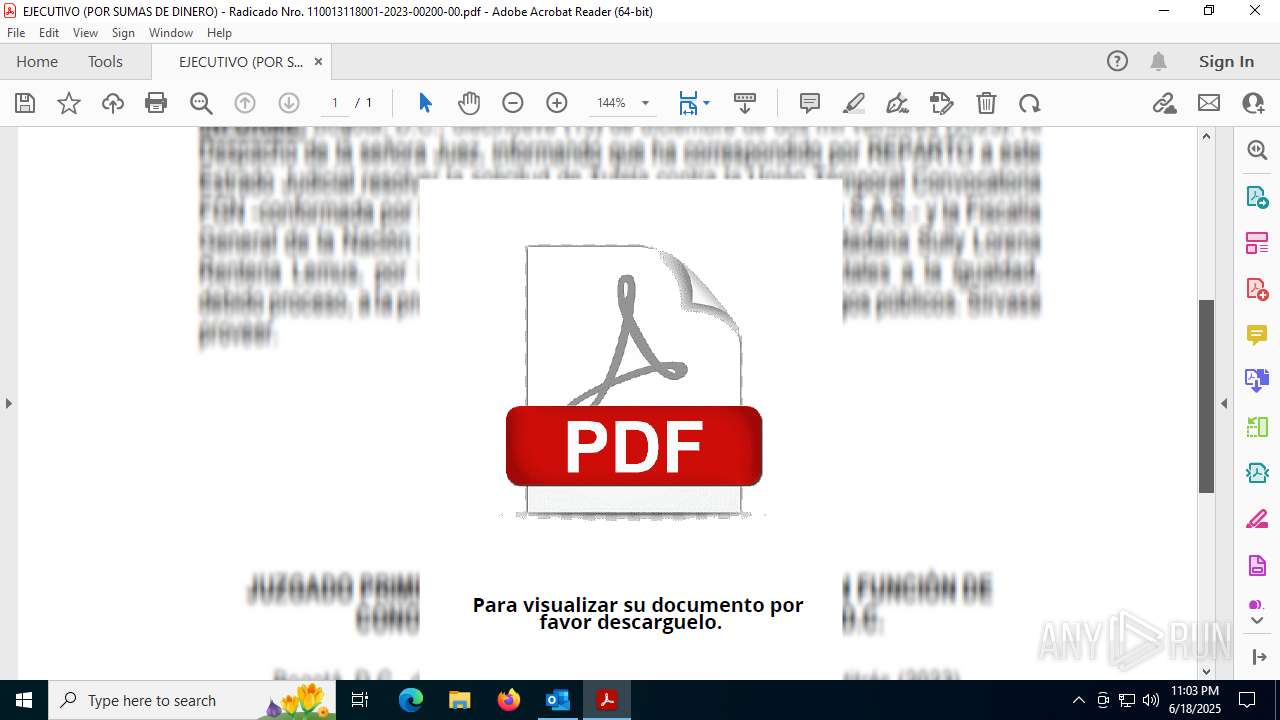Open the View menu
The height and width of the screenshot is (720, 1280).
pyautogui.click(x=85, y=33)
